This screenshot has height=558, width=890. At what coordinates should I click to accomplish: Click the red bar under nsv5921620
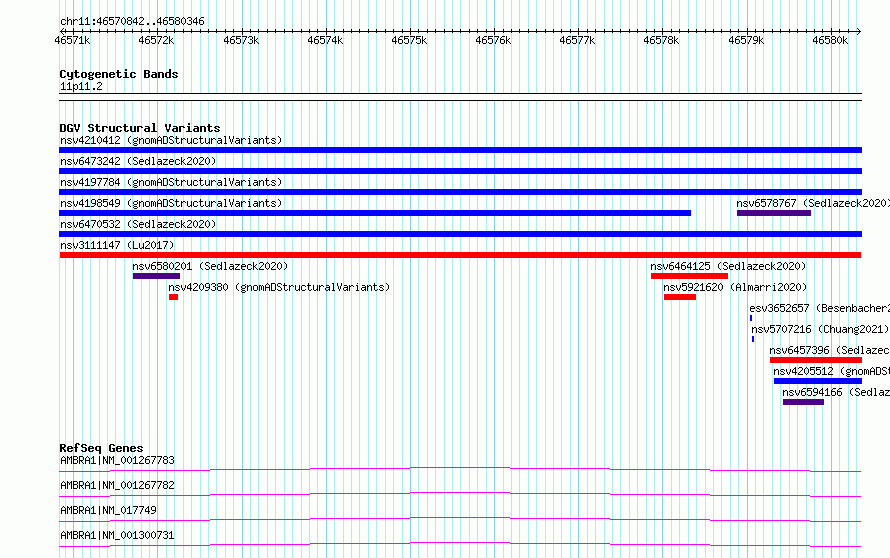pyautogui.click(x=680, y=297)
